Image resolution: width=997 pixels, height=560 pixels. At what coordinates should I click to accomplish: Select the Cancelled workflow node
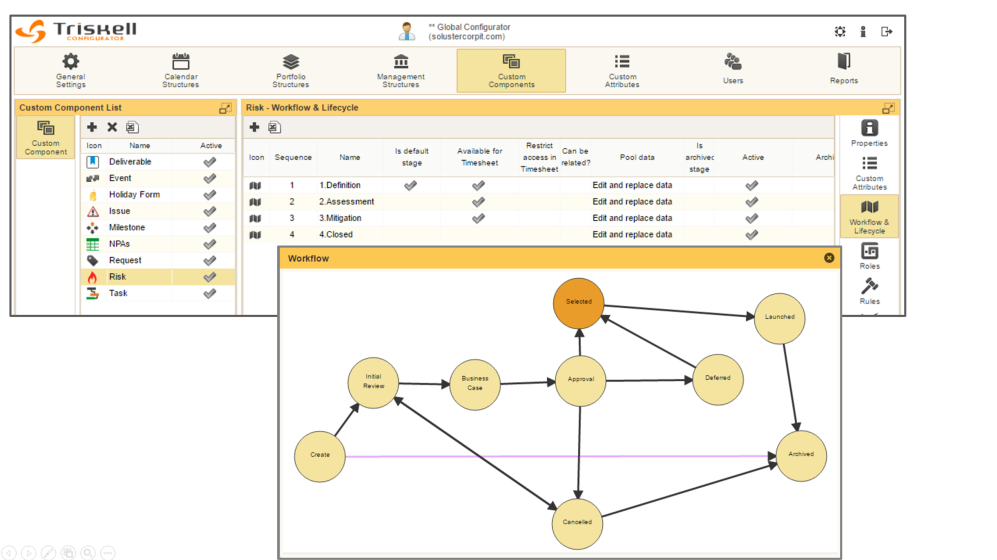(x=577, y=524)
